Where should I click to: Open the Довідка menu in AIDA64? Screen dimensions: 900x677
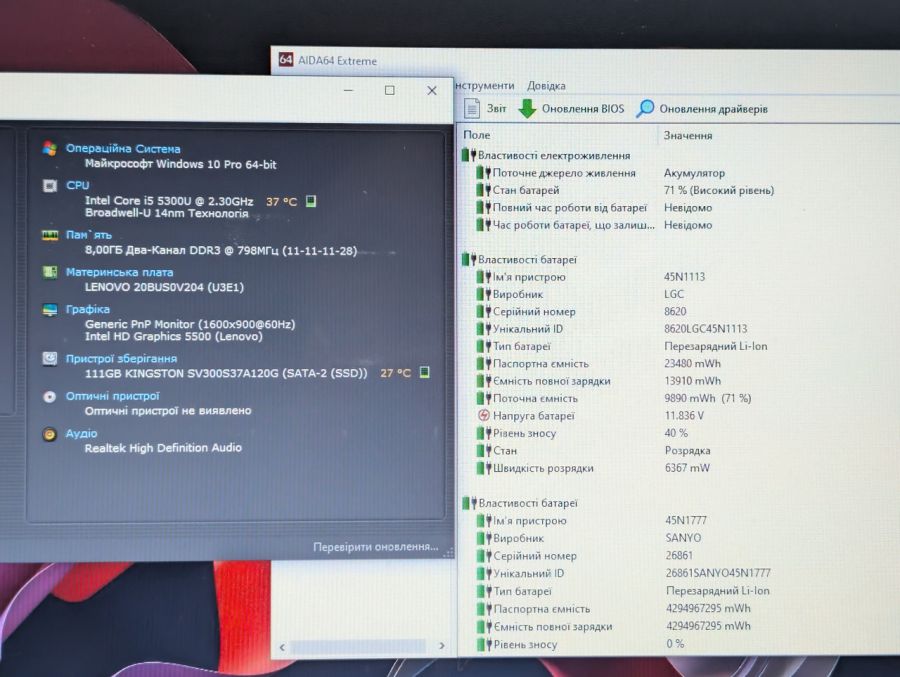coord(546,86)
